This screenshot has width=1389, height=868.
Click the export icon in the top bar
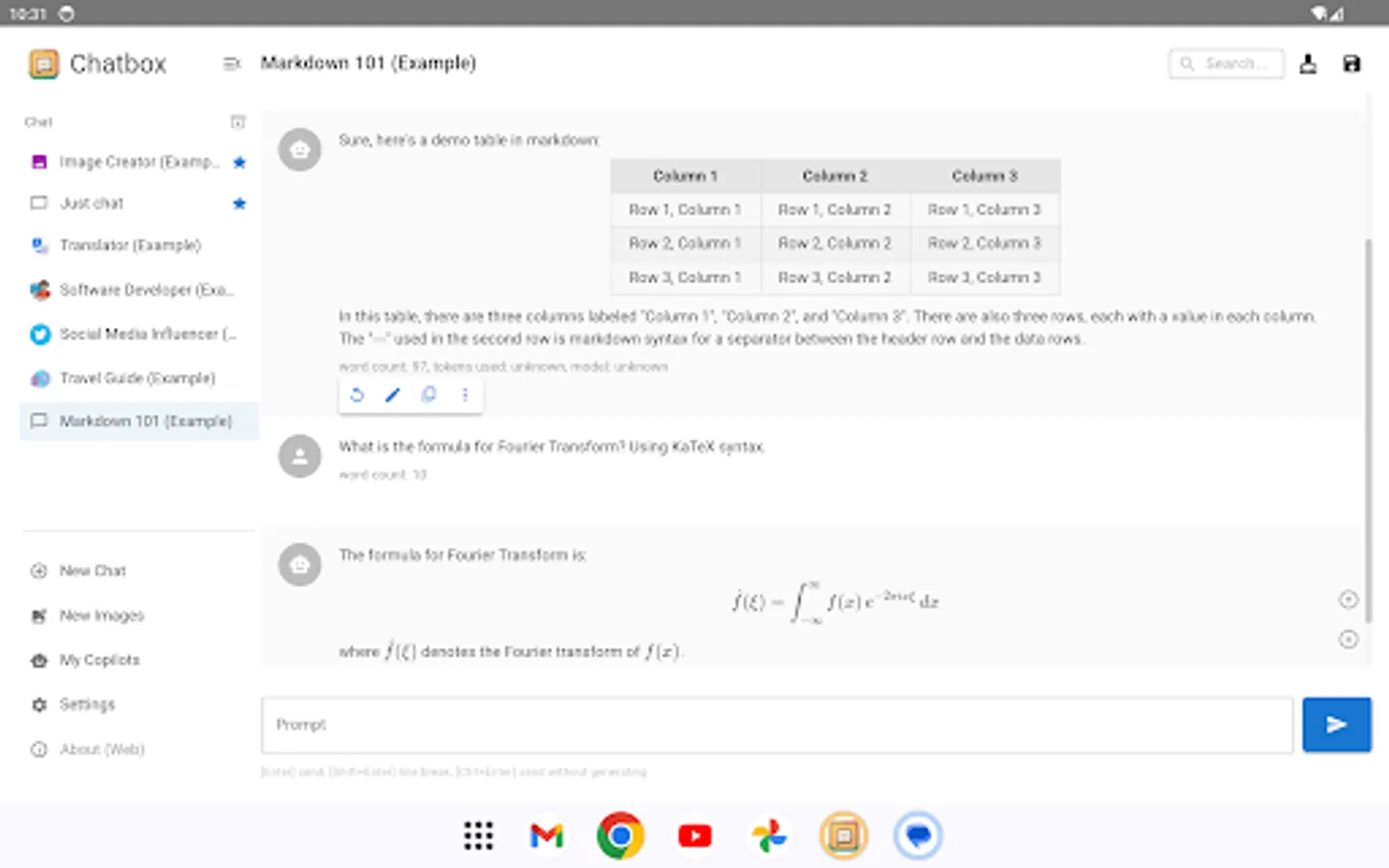point(1308,63)
